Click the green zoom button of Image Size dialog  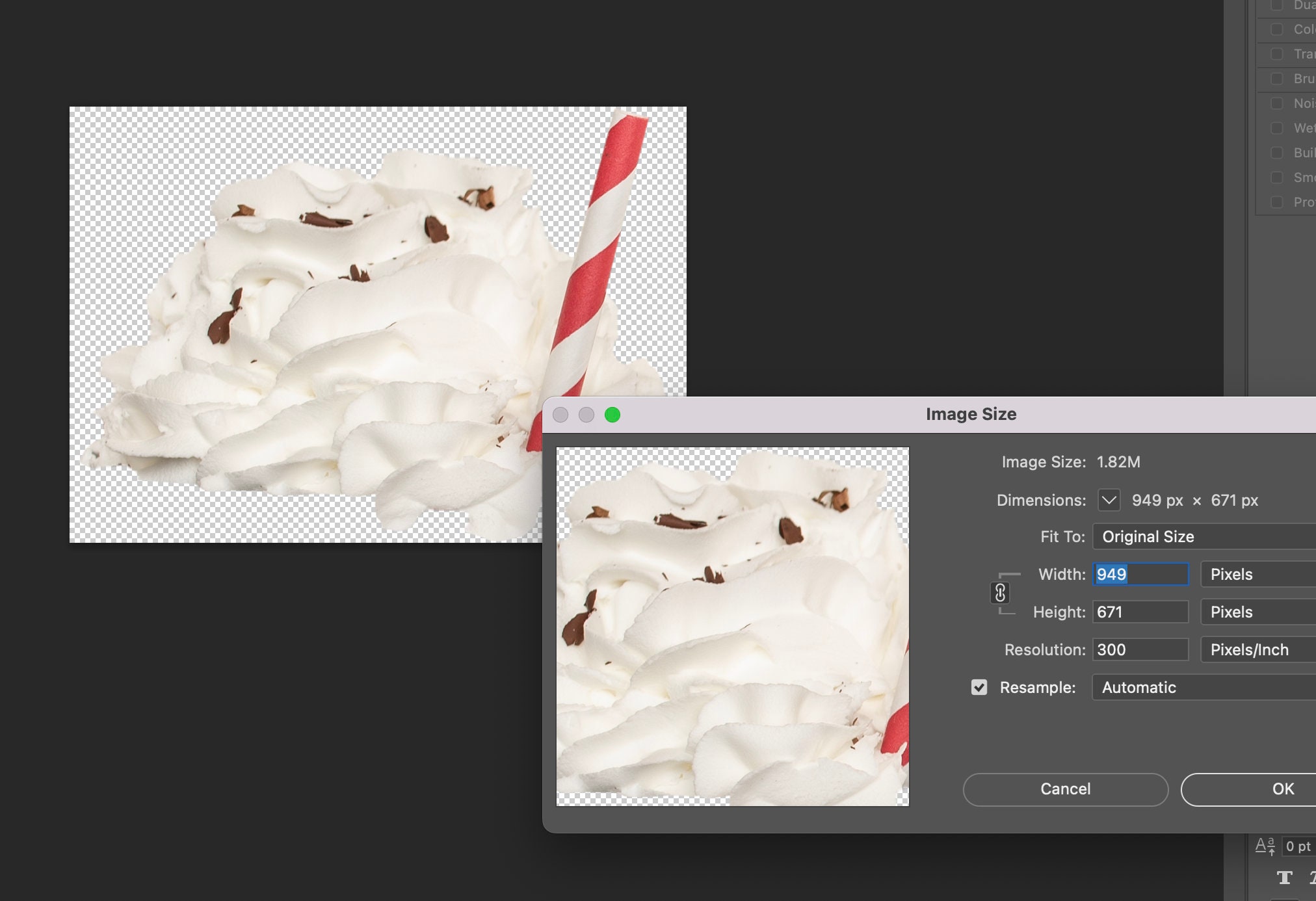612,415
